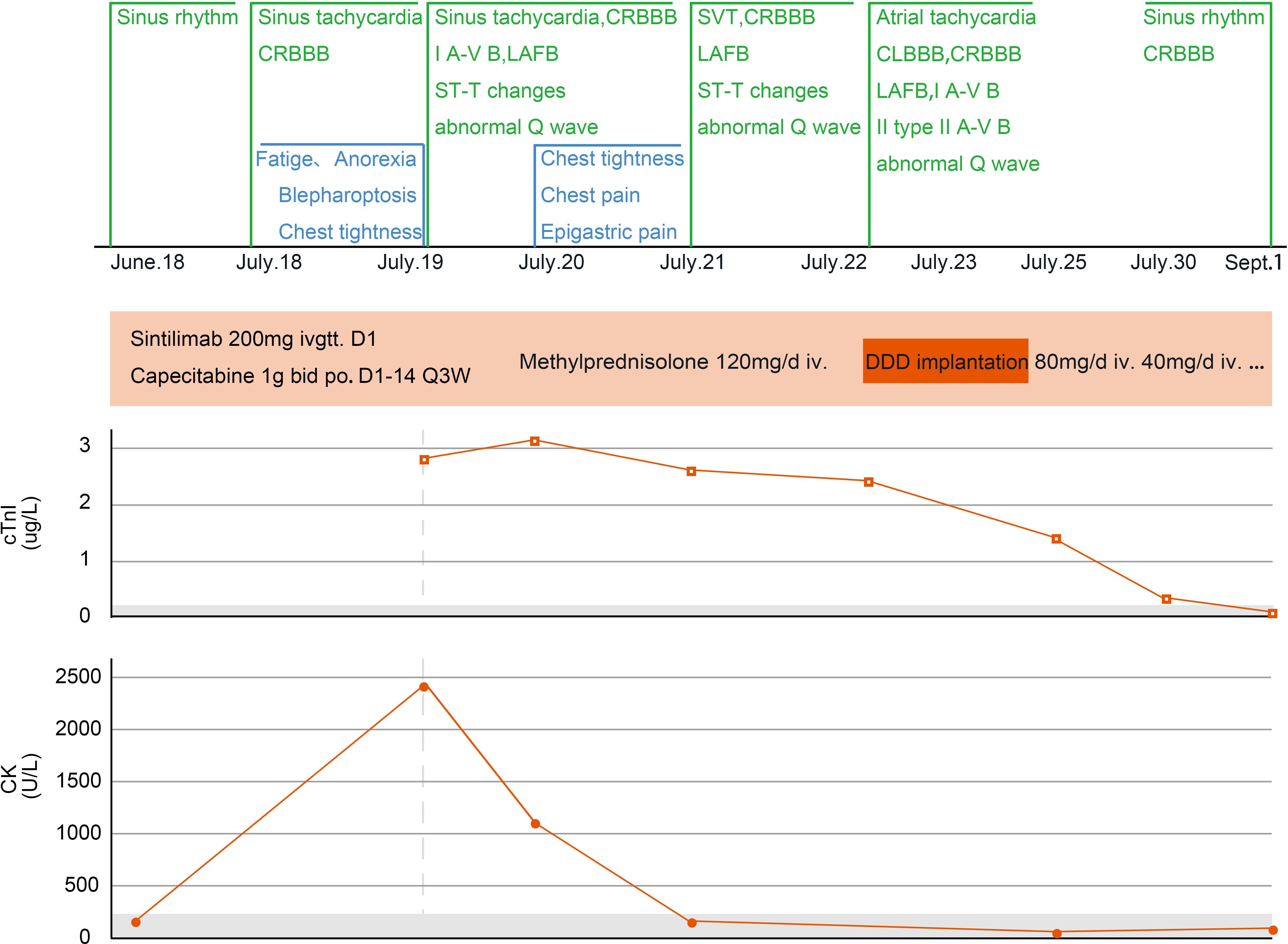Select the July.22 timeline date label
The width and height of the screenshot is (1288, 944).
click(x=834, y=262)
